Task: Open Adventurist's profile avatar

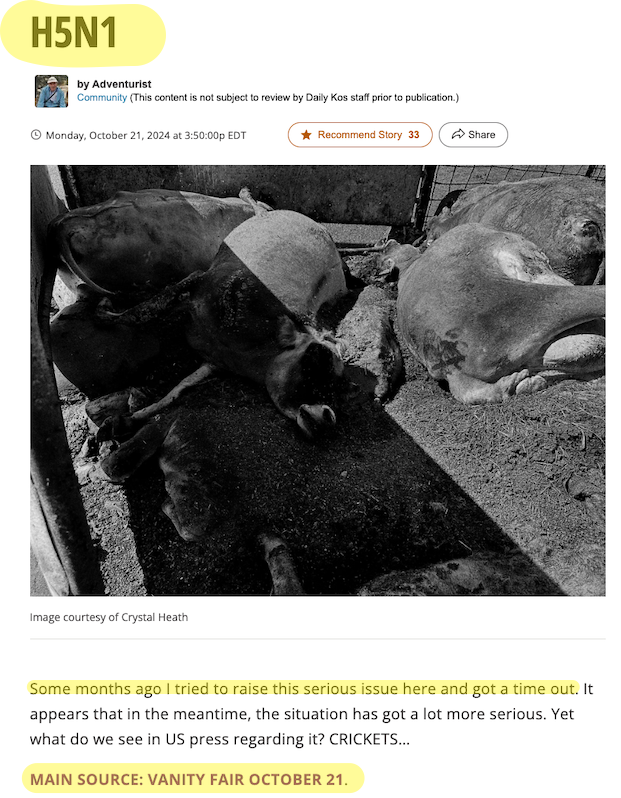Action: point(51,91)
